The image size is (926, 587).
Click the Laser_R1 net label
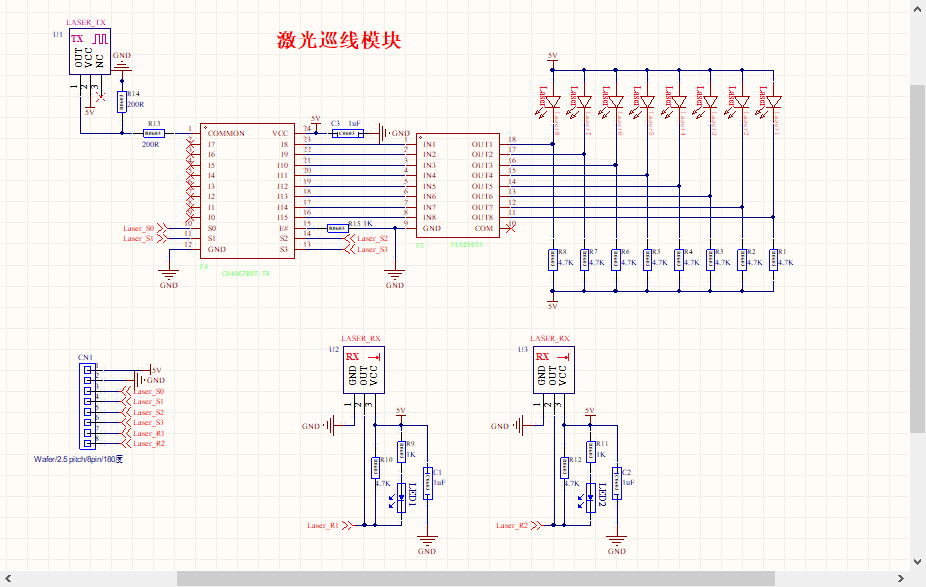pyautogui.click(x=323, y=525)
